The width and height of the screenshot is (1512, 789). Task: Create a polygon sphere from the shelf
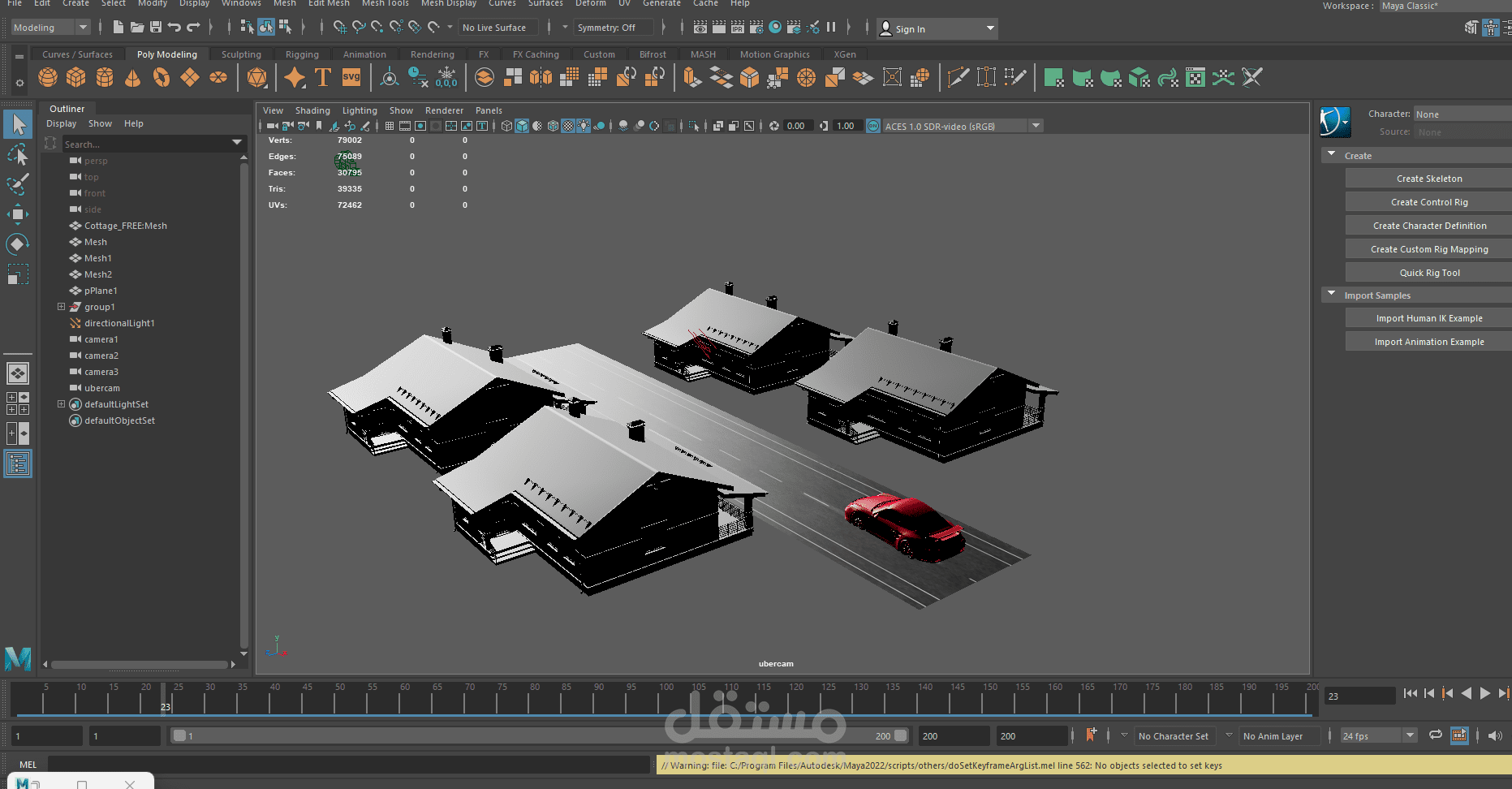pyautogui.click(x=47, y=77)
